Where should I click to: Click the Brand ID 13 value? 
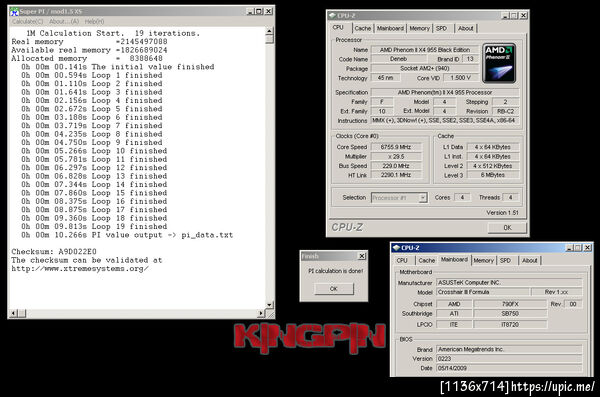[x=470, y=59]
